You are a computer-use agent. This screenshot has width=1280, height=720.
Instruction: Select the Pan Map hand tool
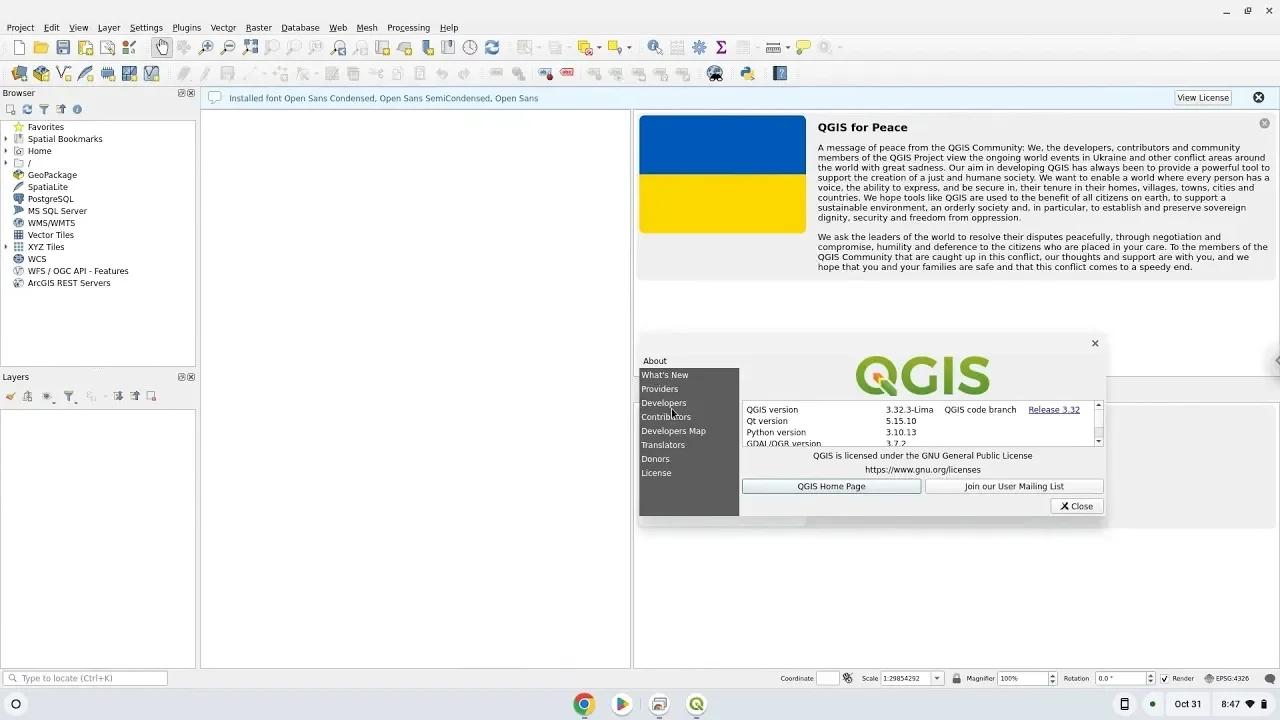[162, 47]
